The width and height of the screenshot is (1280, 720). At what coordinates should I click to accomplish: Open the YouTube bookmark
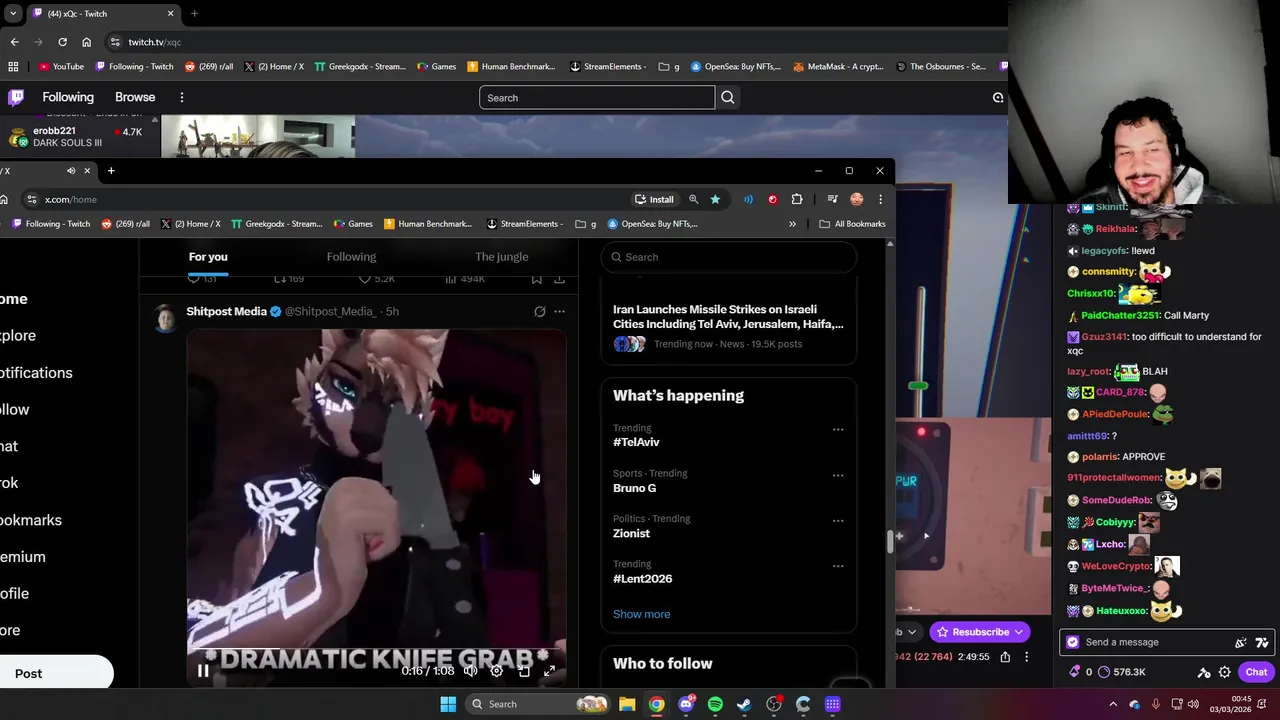tap(61, 67)
